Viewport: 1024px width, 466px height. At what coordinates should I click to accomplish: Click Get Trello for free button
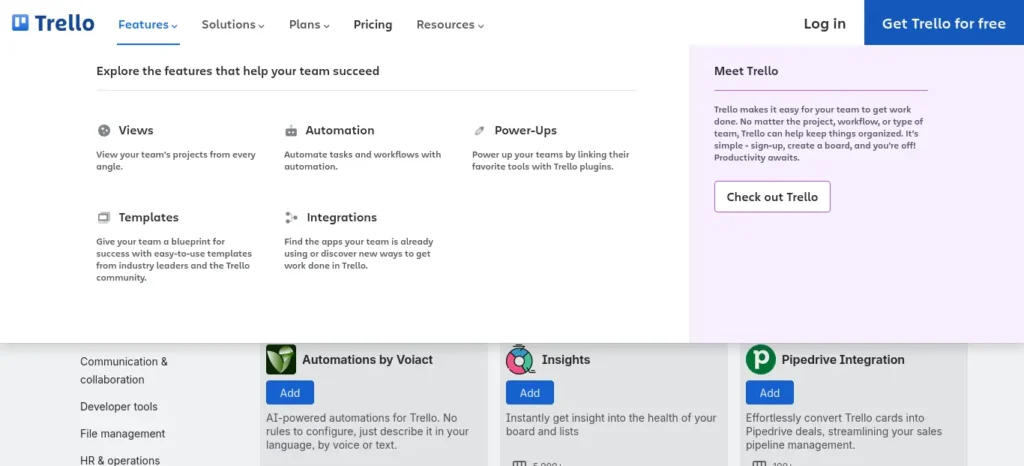pos(944,23)
